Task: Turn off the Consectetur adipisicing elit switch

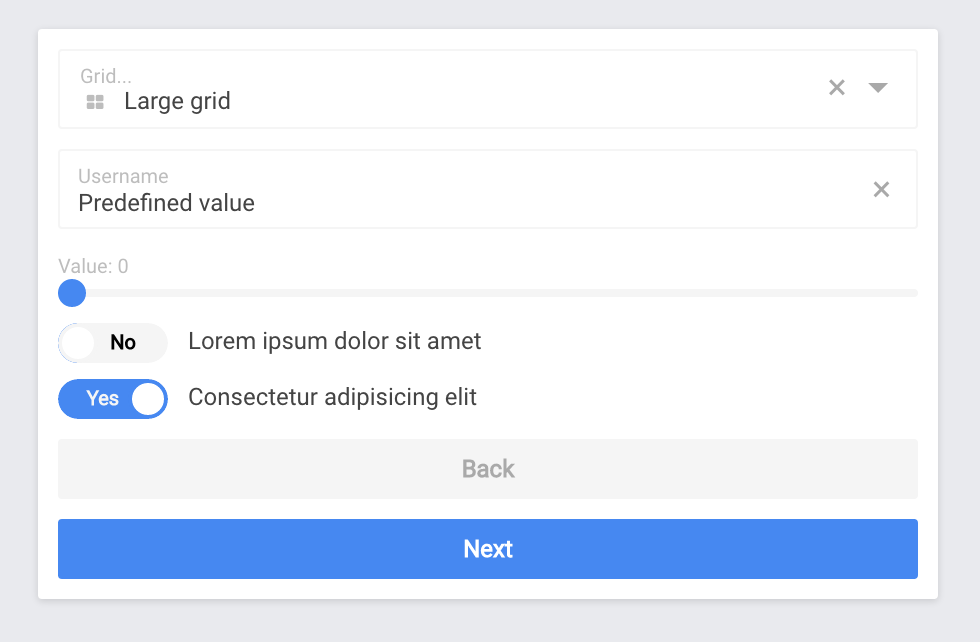Action: 113,398
